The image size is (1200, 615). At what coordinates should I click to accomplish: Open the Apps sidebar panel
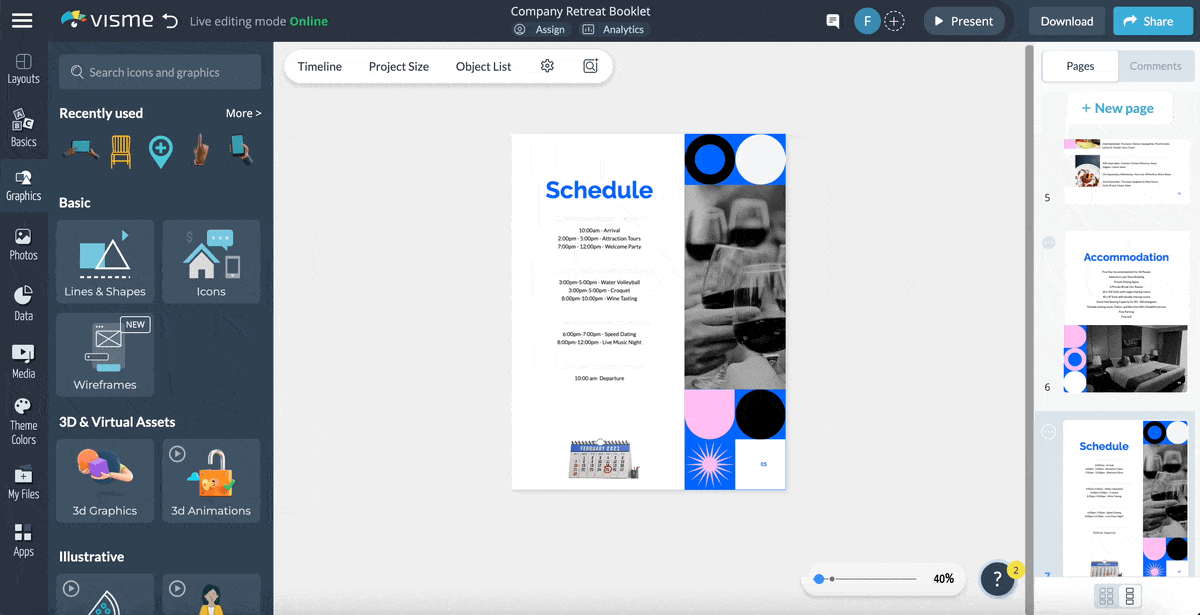click(x=23, y=540)
